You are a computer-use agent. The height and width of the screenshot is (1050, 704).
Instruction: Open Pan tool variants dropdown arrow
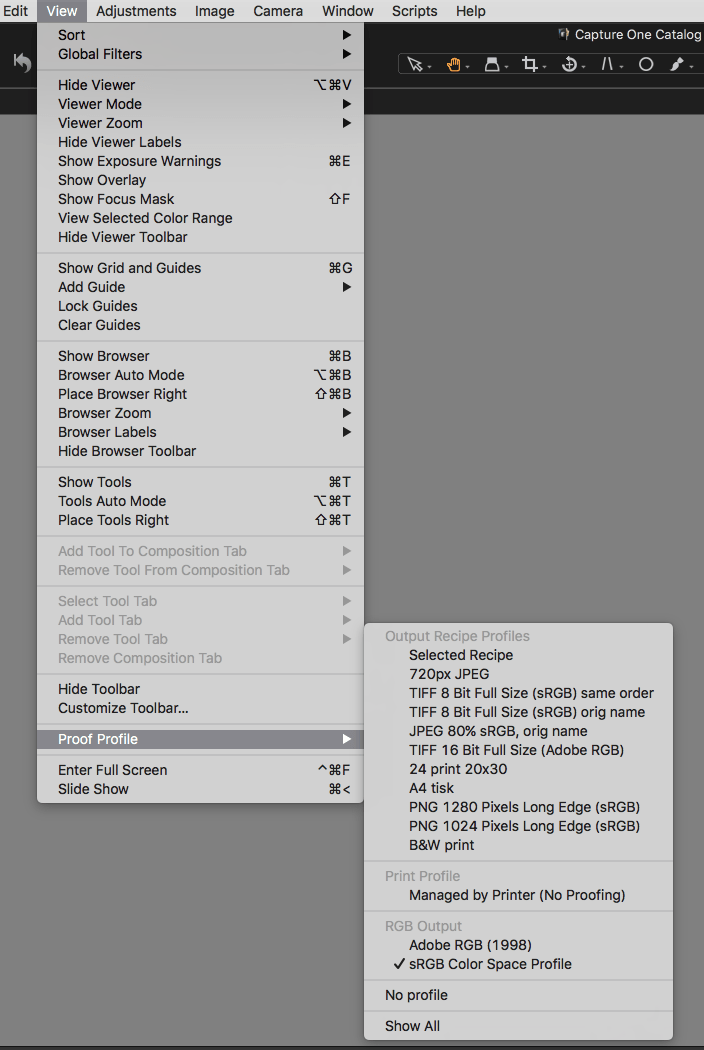click(468, 66)
